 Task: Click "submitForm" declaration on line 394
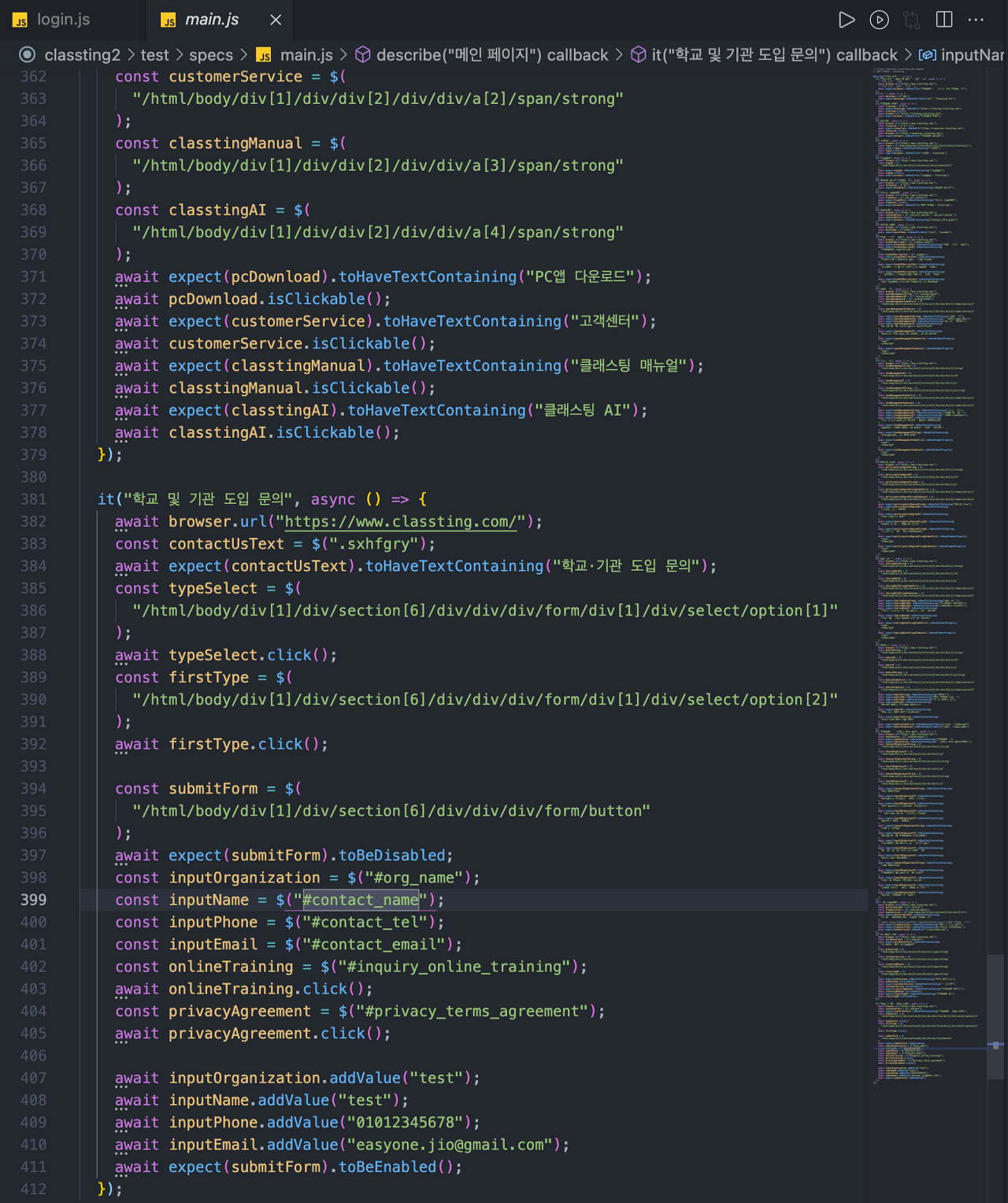pos(213,789)
